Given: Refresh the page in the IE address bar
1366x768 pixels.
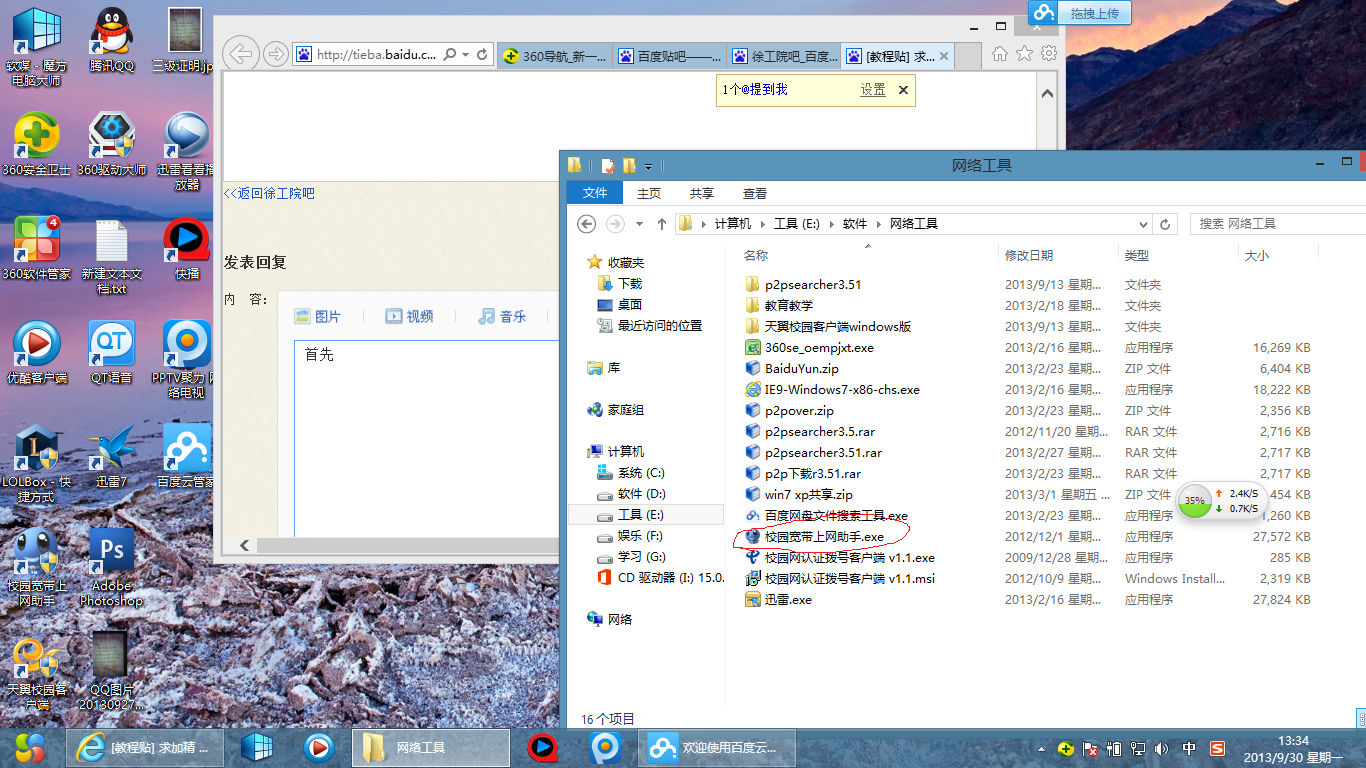Looking at the screenshot, I should (x=482, y=55).
